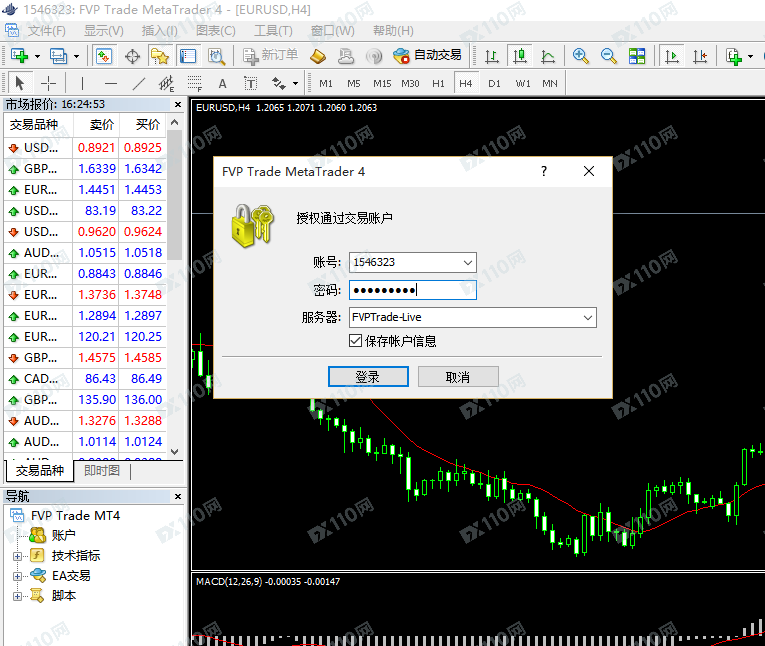Screen dimensions: 765x646
Task: Toggle the chart shift icon
Action: click(x=700, y=56)
